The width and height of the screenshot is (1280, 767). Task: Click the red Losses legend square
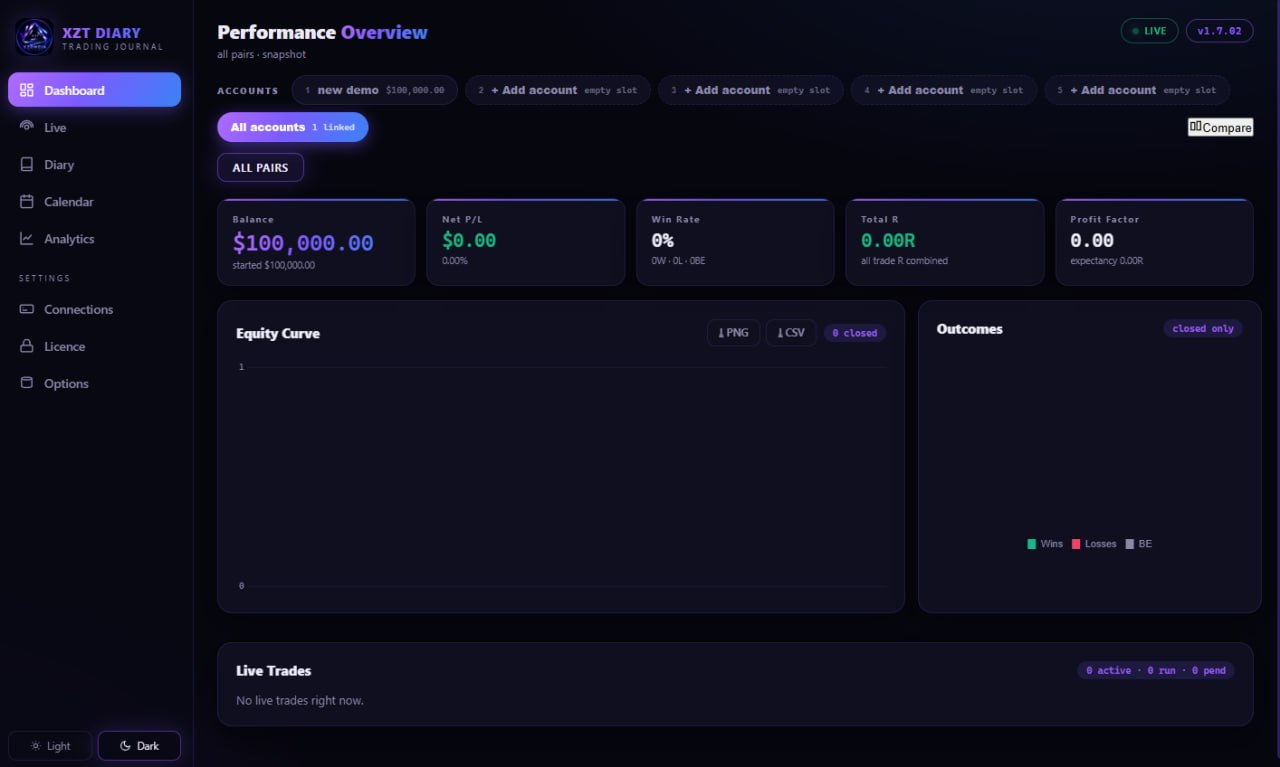pyautogui.click(x=1076, y=544)
